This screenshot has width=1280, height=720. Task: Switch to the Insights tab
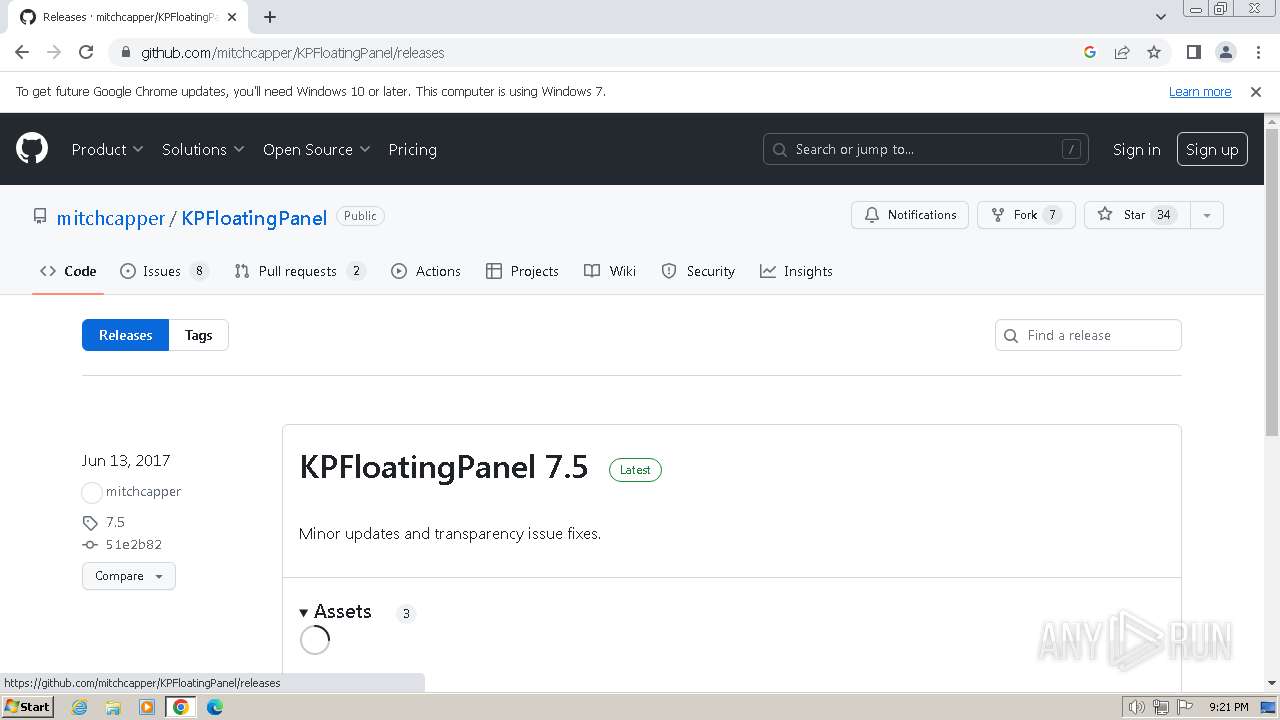[796, 271]
